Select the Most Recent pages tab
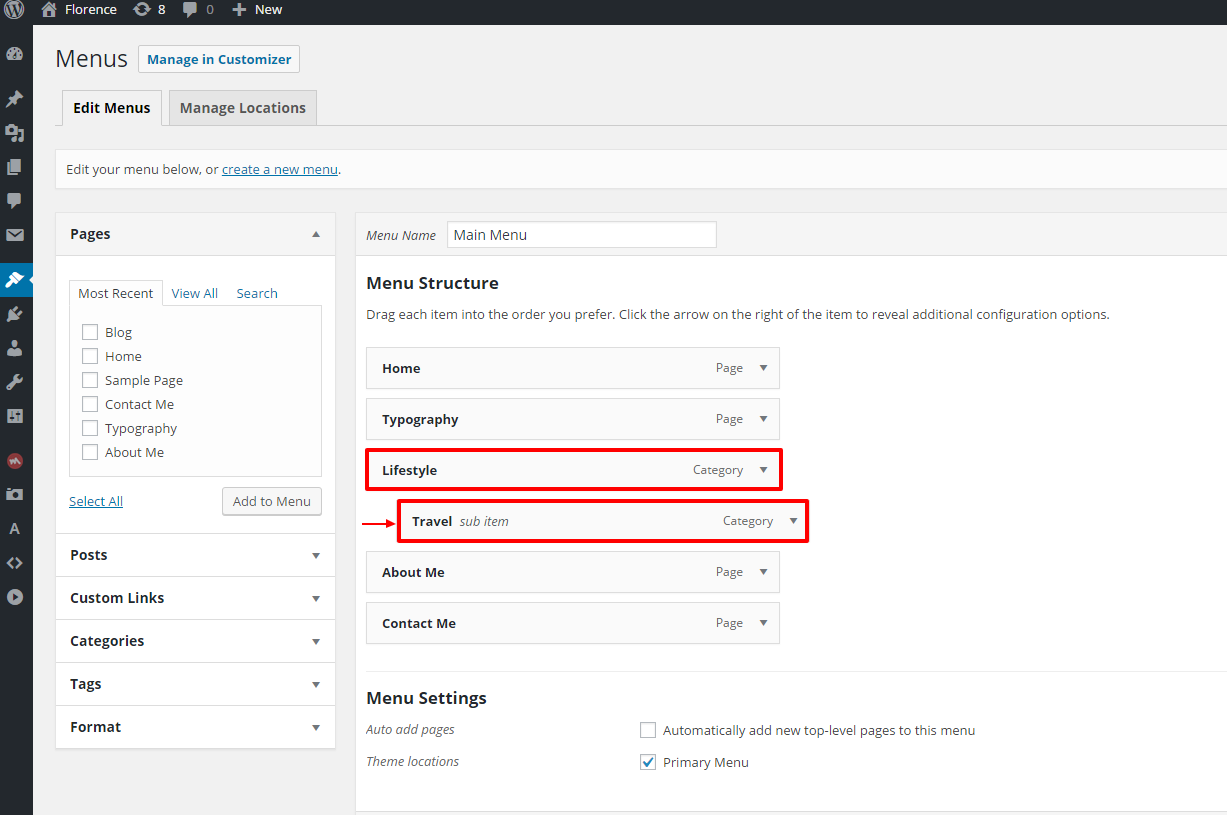 click(x=116, y=293)
